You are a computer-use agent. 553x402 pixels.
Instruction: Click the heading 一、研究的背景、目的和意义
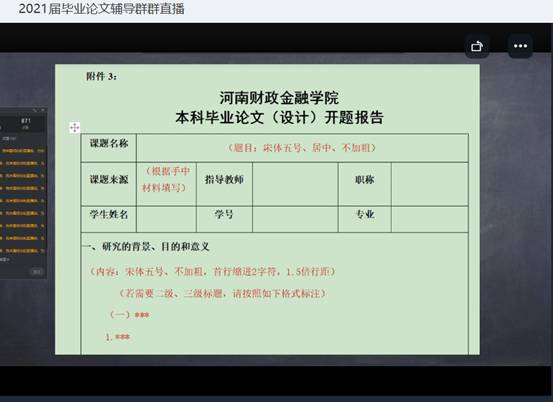click(146, 246)
